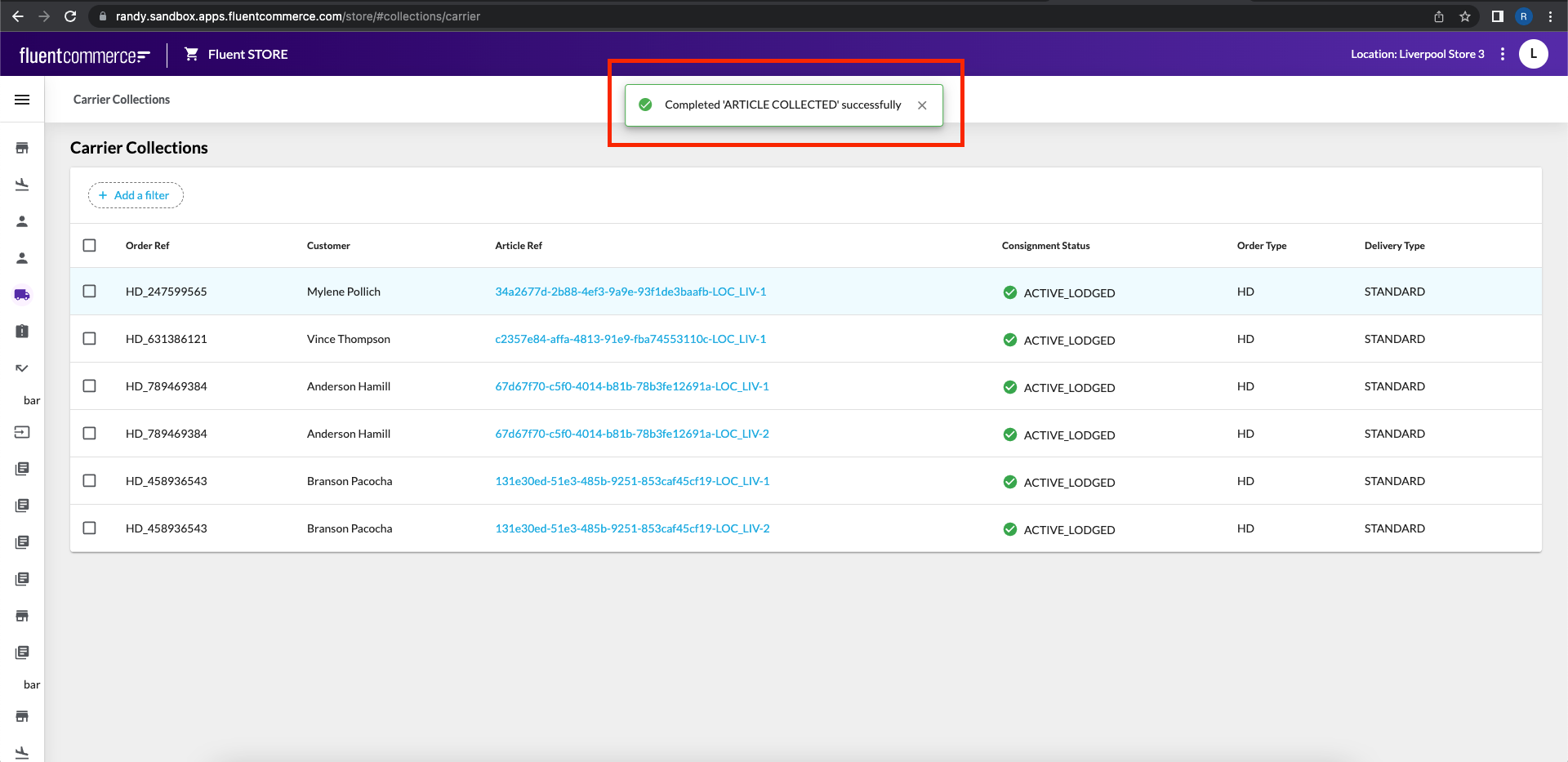Check the row for Vince Thompson
This screenshot has width=1568, height=762.
click(90, 339)
